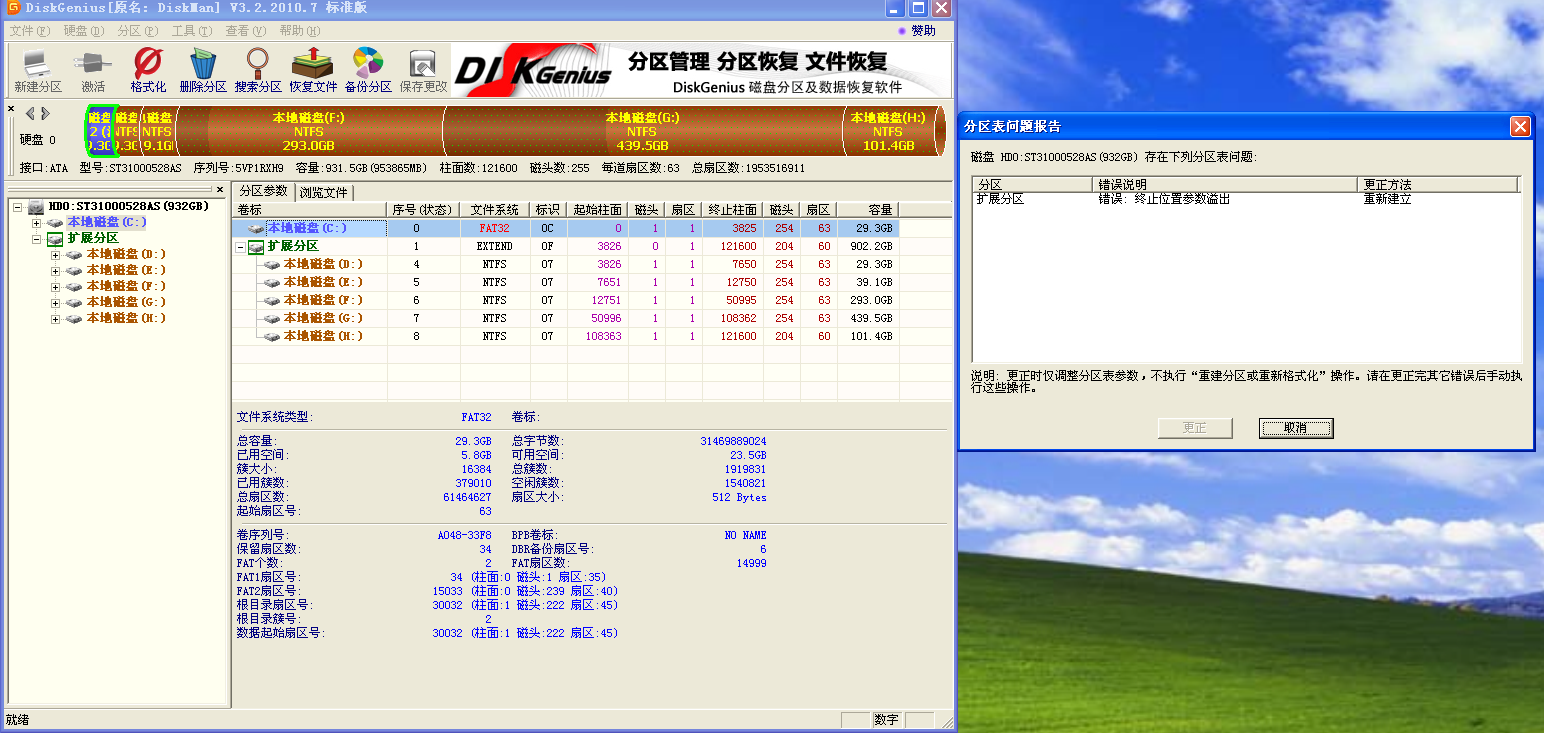Click the EXTEND file system cell
Image resolution: width=1544 pixels, height=733 pixels.
click(x=495, y=246)
